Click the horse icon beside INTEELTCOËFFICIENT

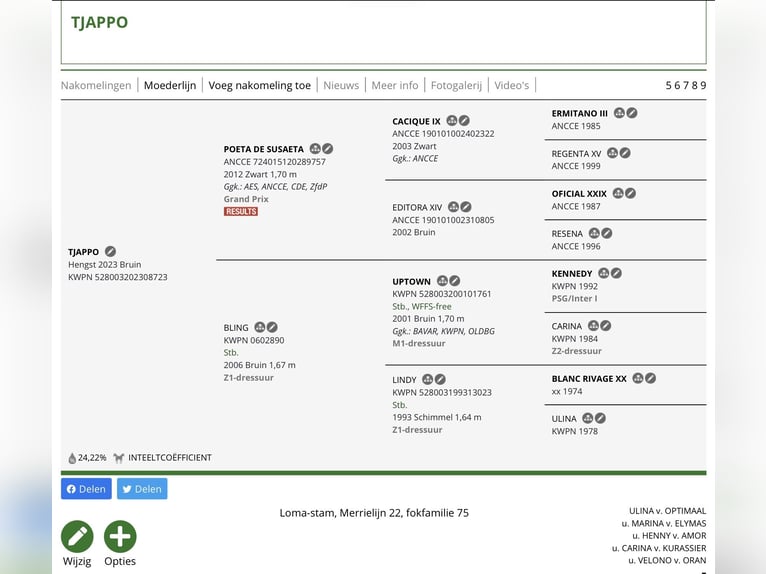pyautogui.click(x=118, y=458)
